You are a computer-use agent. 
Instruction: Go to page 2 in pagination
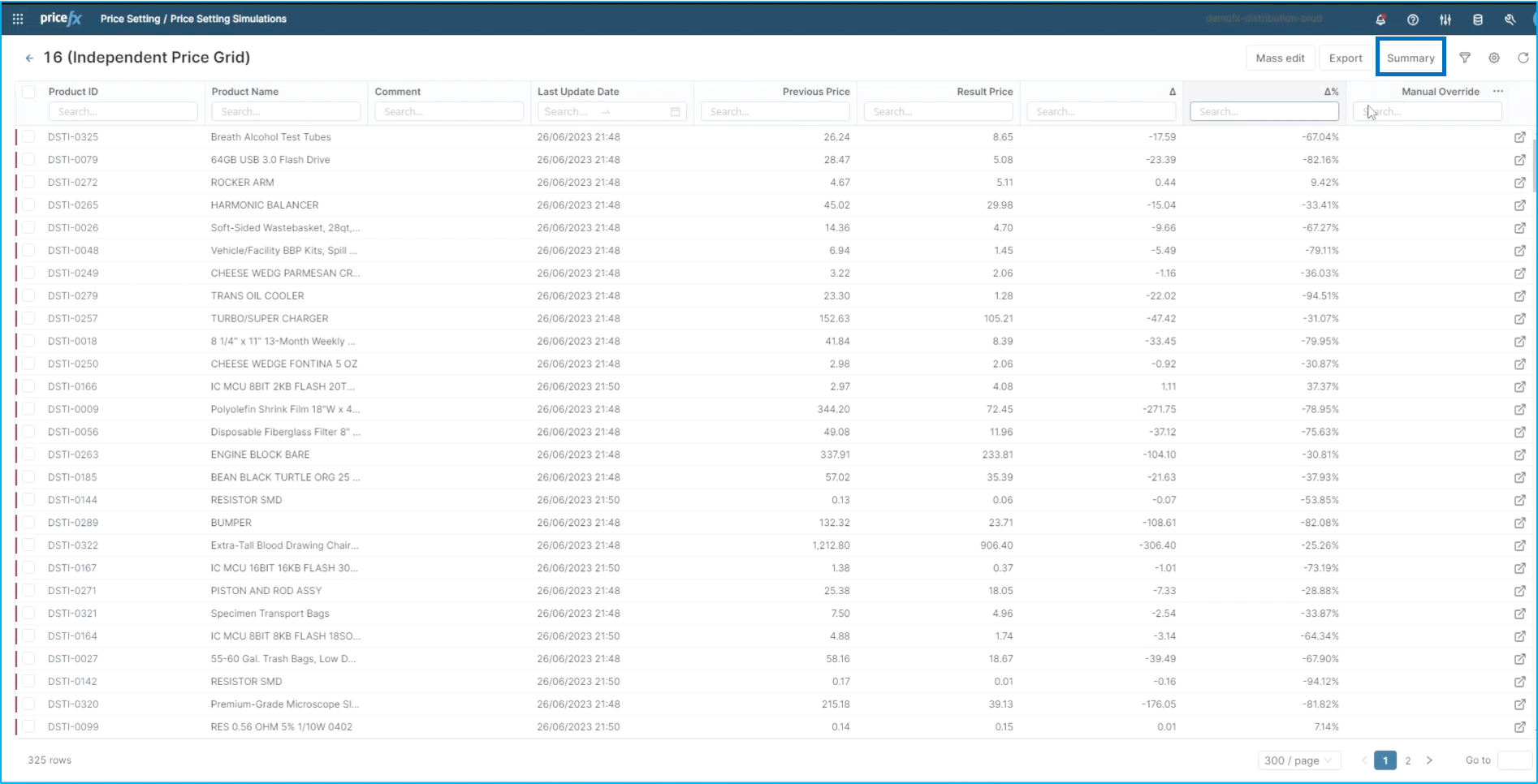(1408, 760)
